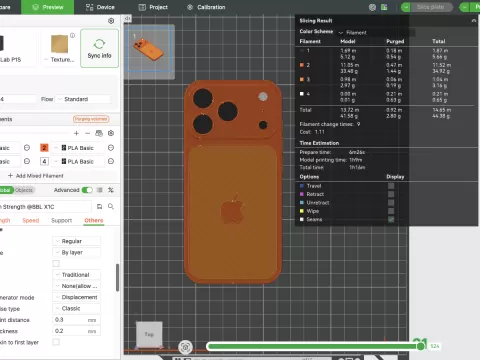
Task: Open the Regular dropdown
Action: tap(76, 241)
